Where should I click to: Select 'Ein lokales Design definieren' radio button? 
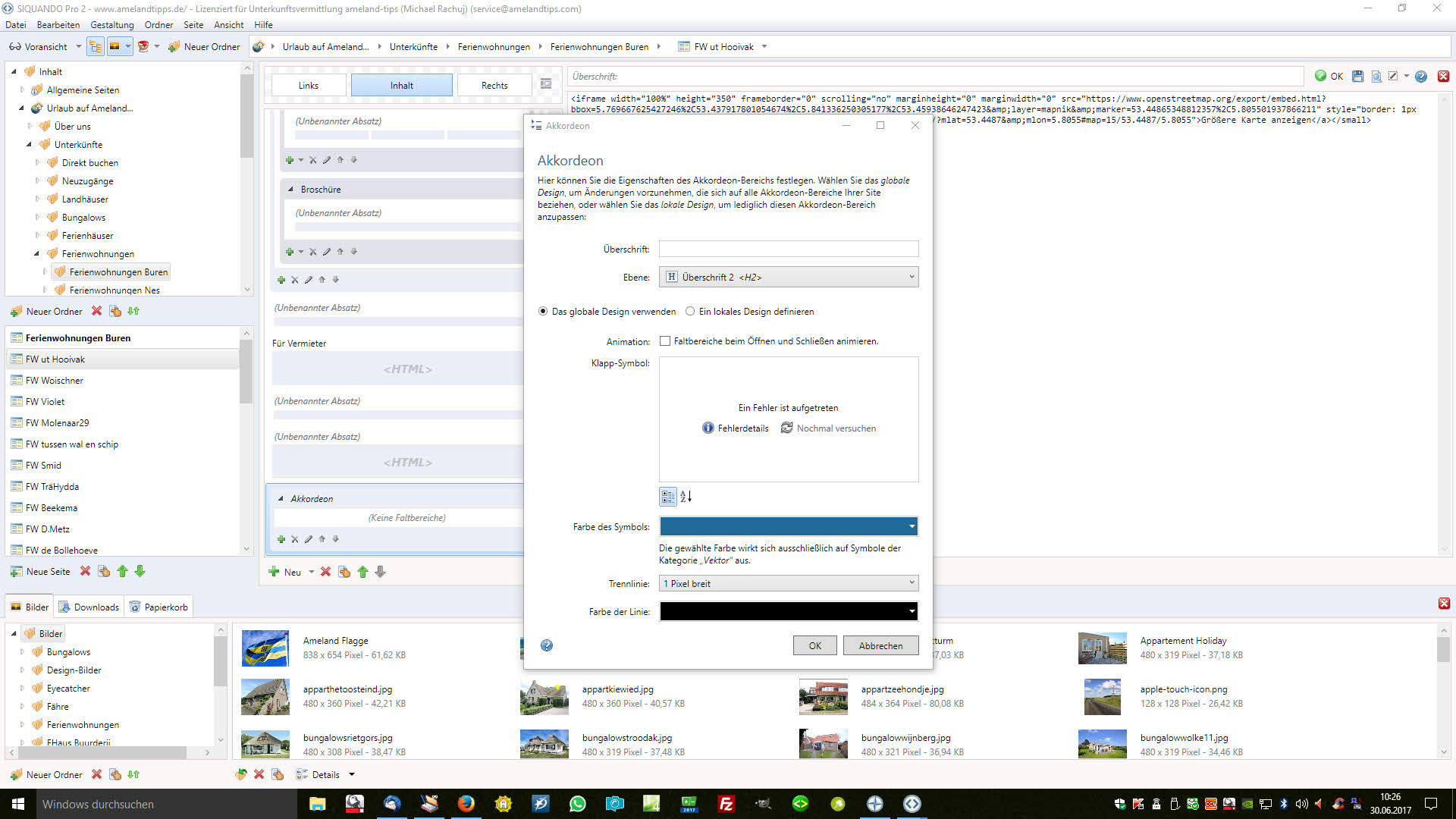[690, 312]
